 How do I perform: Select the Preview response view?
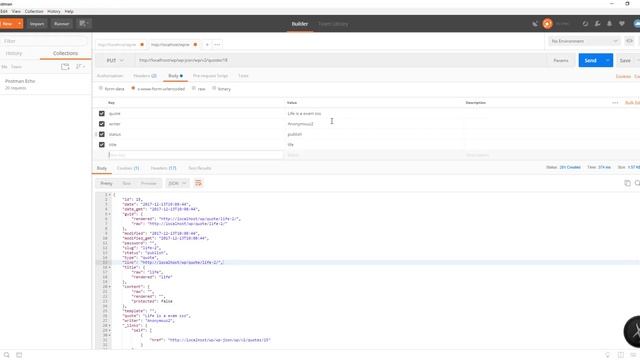tap(149, 183)
